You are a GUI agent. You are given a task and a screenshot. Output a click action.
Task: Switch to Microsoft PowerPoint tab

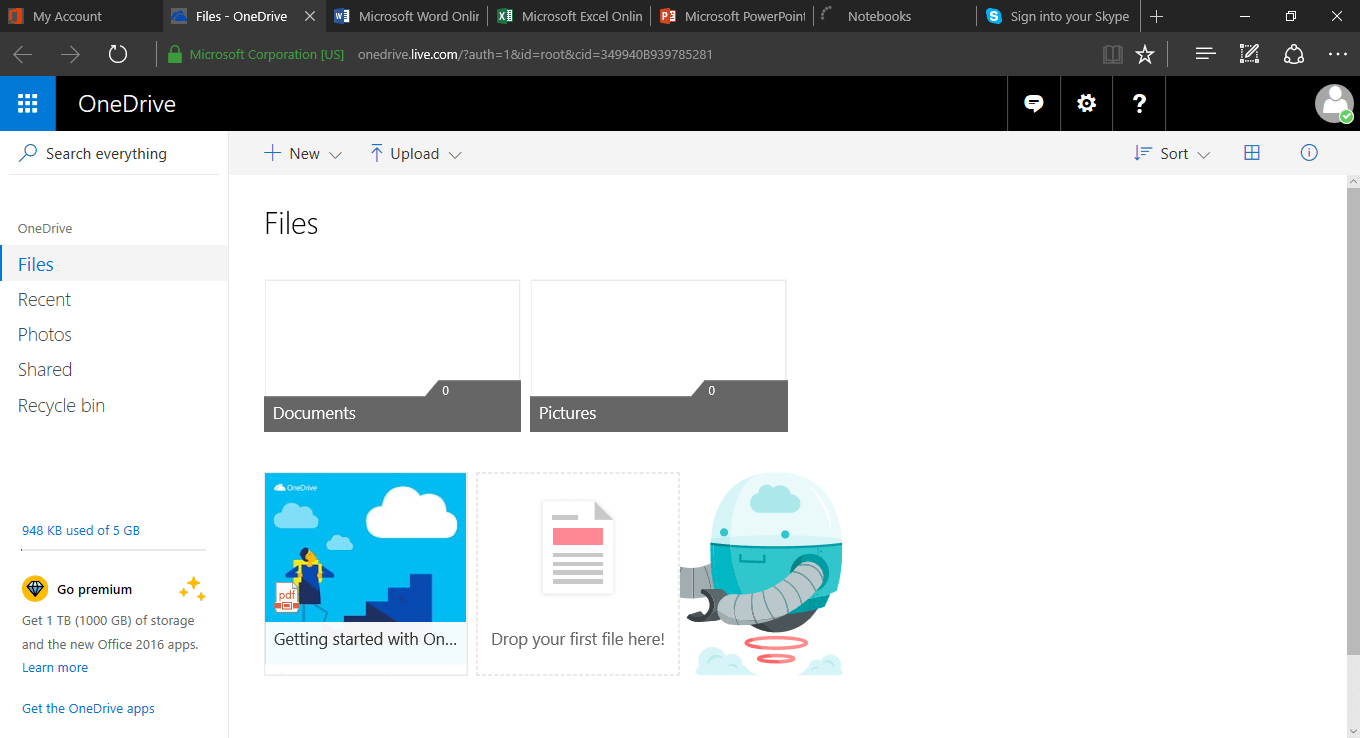(x=733, y=16)
